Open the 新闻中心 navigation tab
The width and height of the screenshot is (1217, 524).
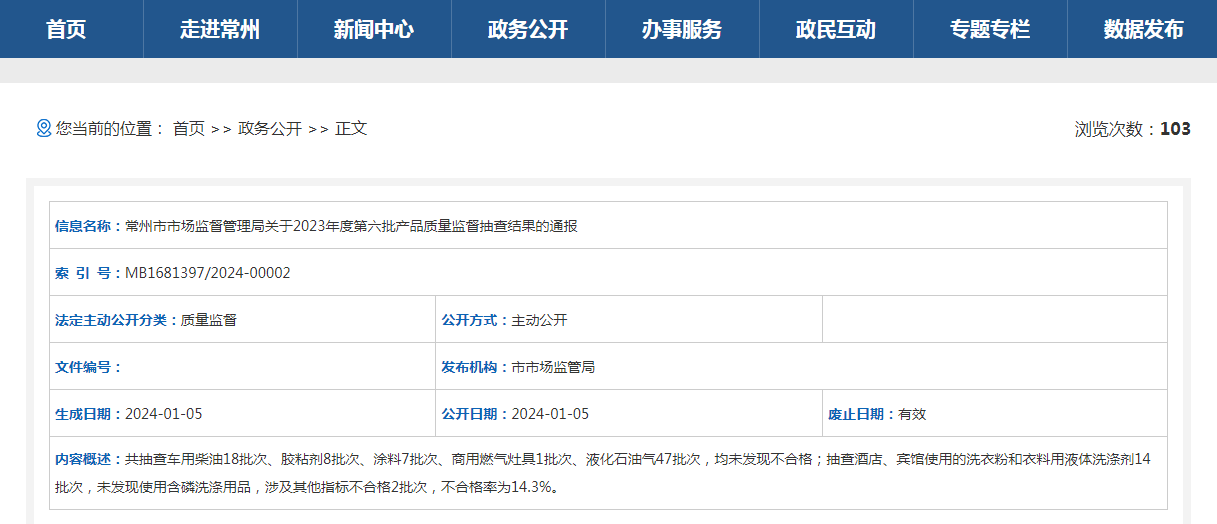coord(374,29)
